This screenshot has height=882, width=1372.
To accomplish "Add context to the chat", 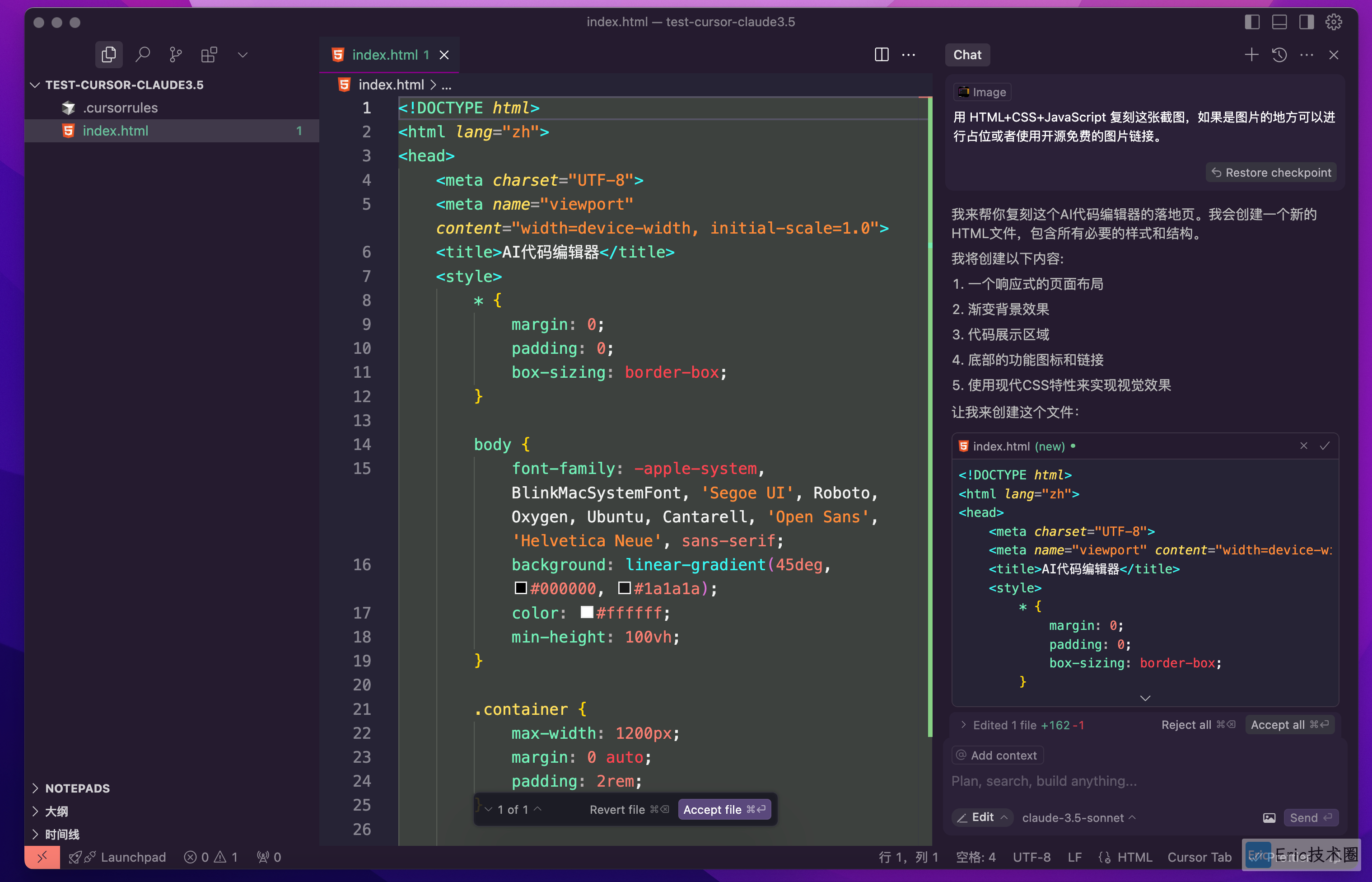I will [x=997, y=755].
